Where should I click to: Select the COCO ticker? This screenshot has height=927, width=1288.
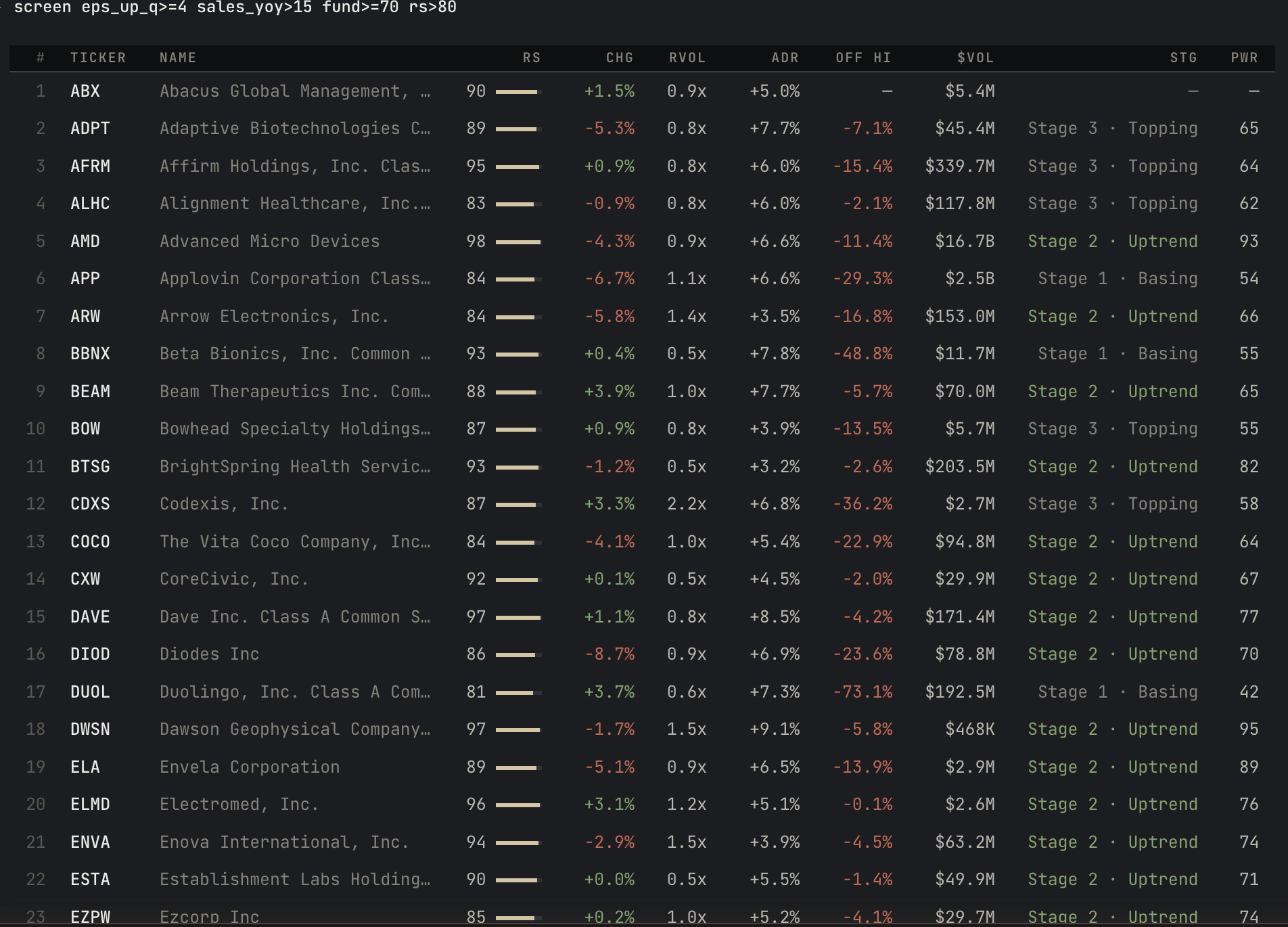pyautogui.click(x=90, y=542)
